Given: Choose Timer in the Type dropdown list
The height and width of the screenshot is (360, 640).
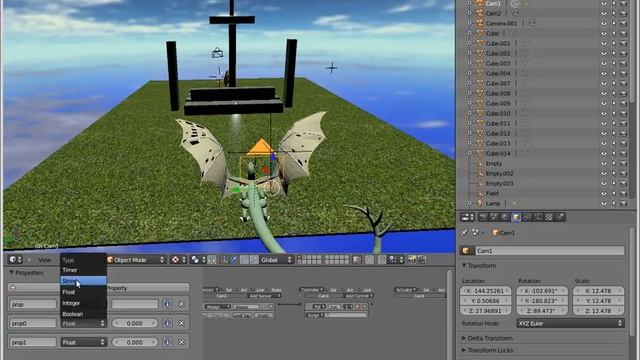Looking at the screenshot, I should coord(83,270).
